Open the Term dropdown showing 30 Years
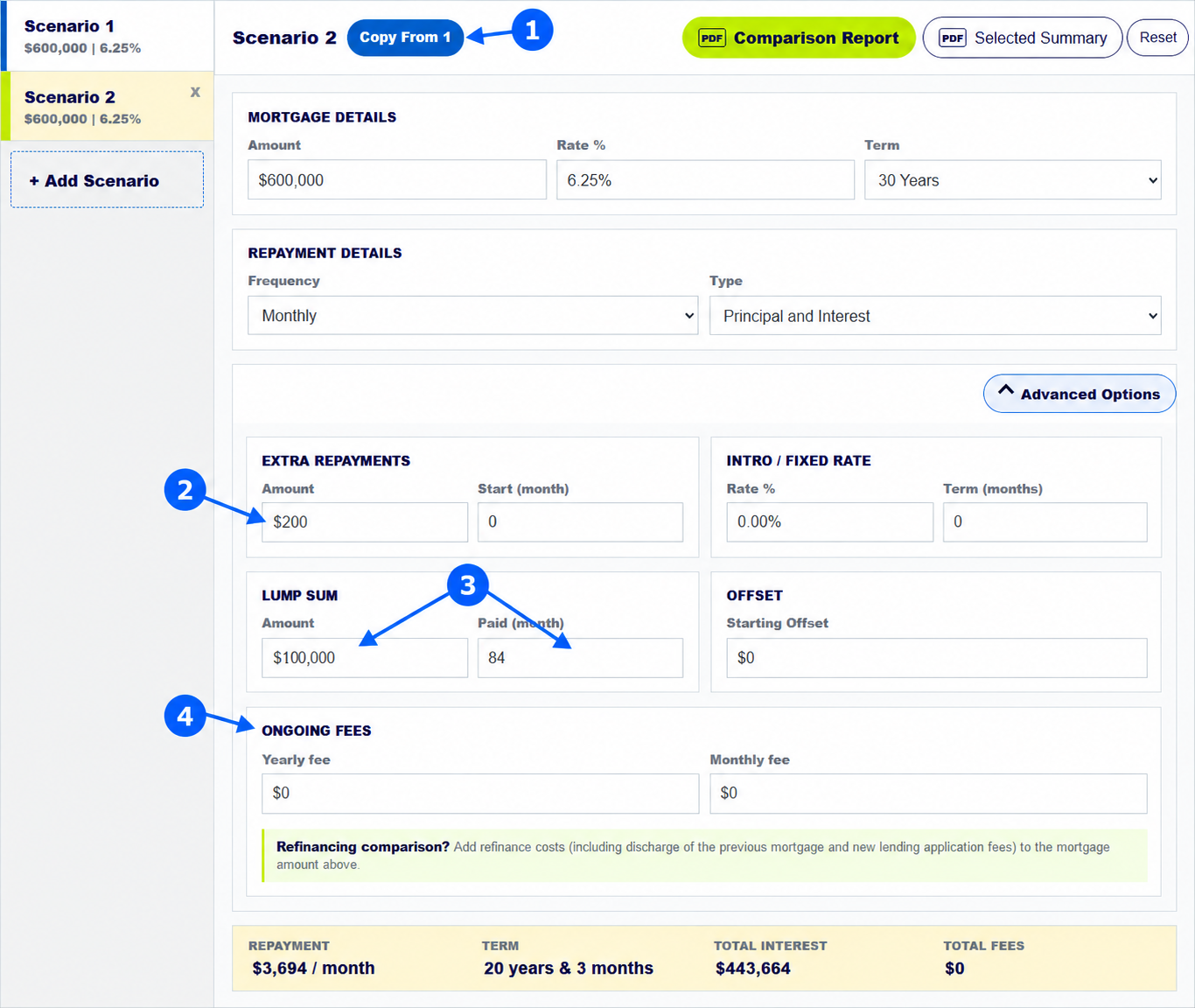Screen dimensions: 1195x1008 click(x=1013, y=179)
